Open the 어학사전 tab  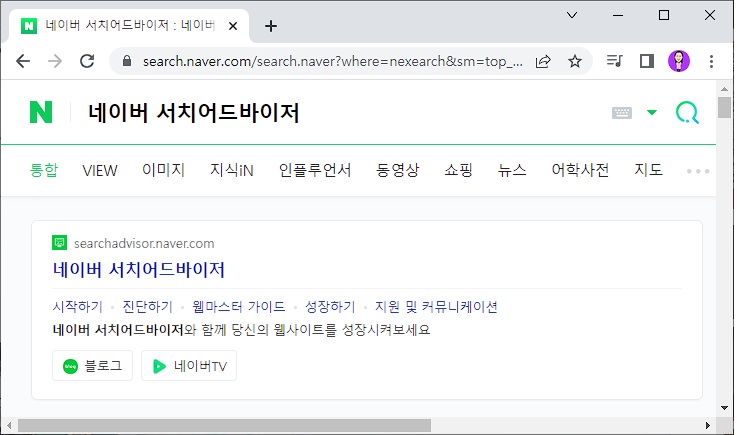pyautogui.click(x=580, y=170)
